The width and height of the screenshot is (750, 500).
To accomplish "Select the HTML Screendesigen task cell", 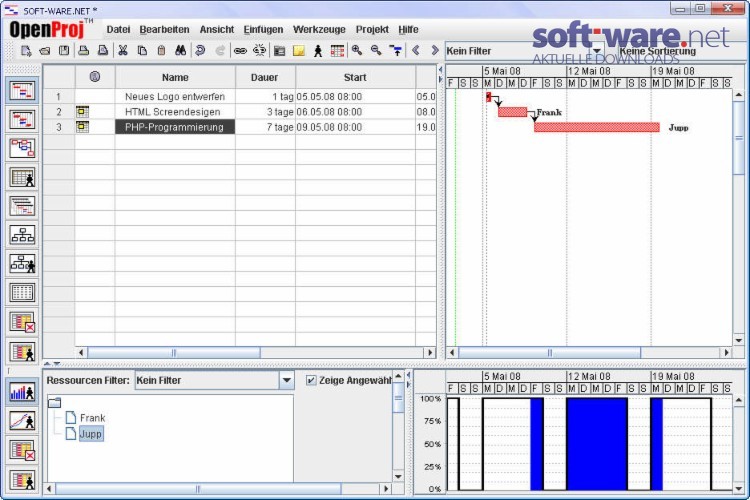I will (175, 112).
